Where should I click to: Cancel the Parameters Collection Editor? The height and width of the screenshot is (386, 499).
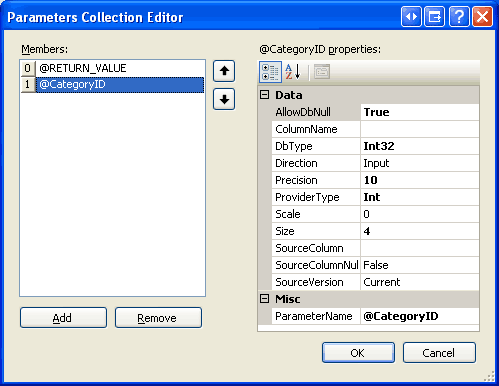(x=439, y=353)
